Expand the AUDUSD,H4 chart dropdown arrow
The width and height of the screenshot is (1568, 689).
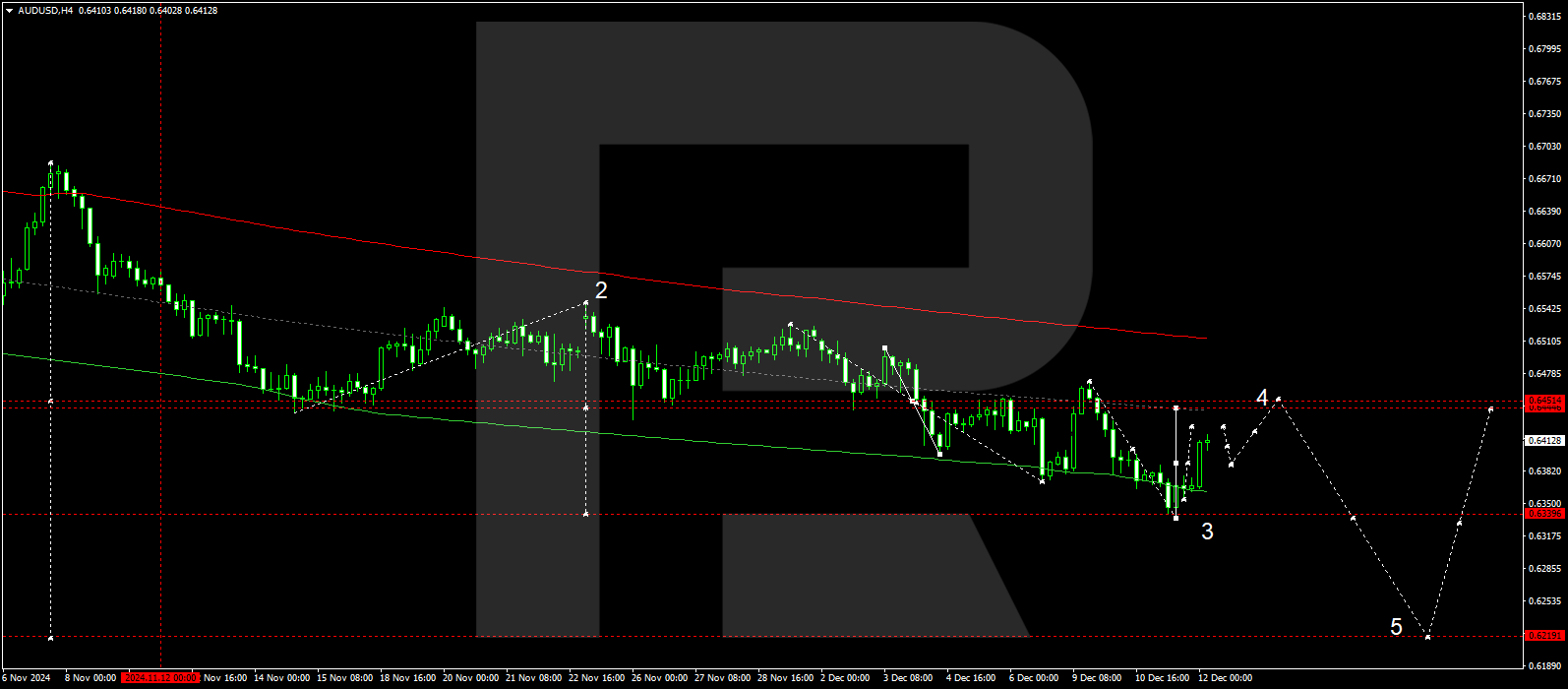(x=9, y=11)
